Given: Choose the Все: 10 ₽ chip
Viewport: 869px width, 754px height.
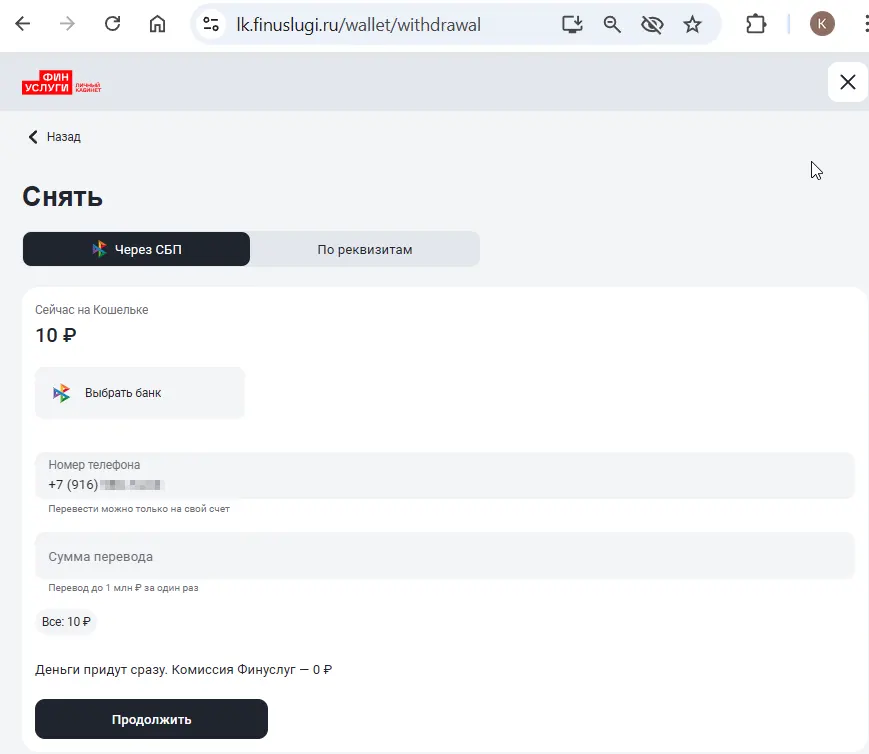Looking at the screenshot, I should (x=66, y=622).
